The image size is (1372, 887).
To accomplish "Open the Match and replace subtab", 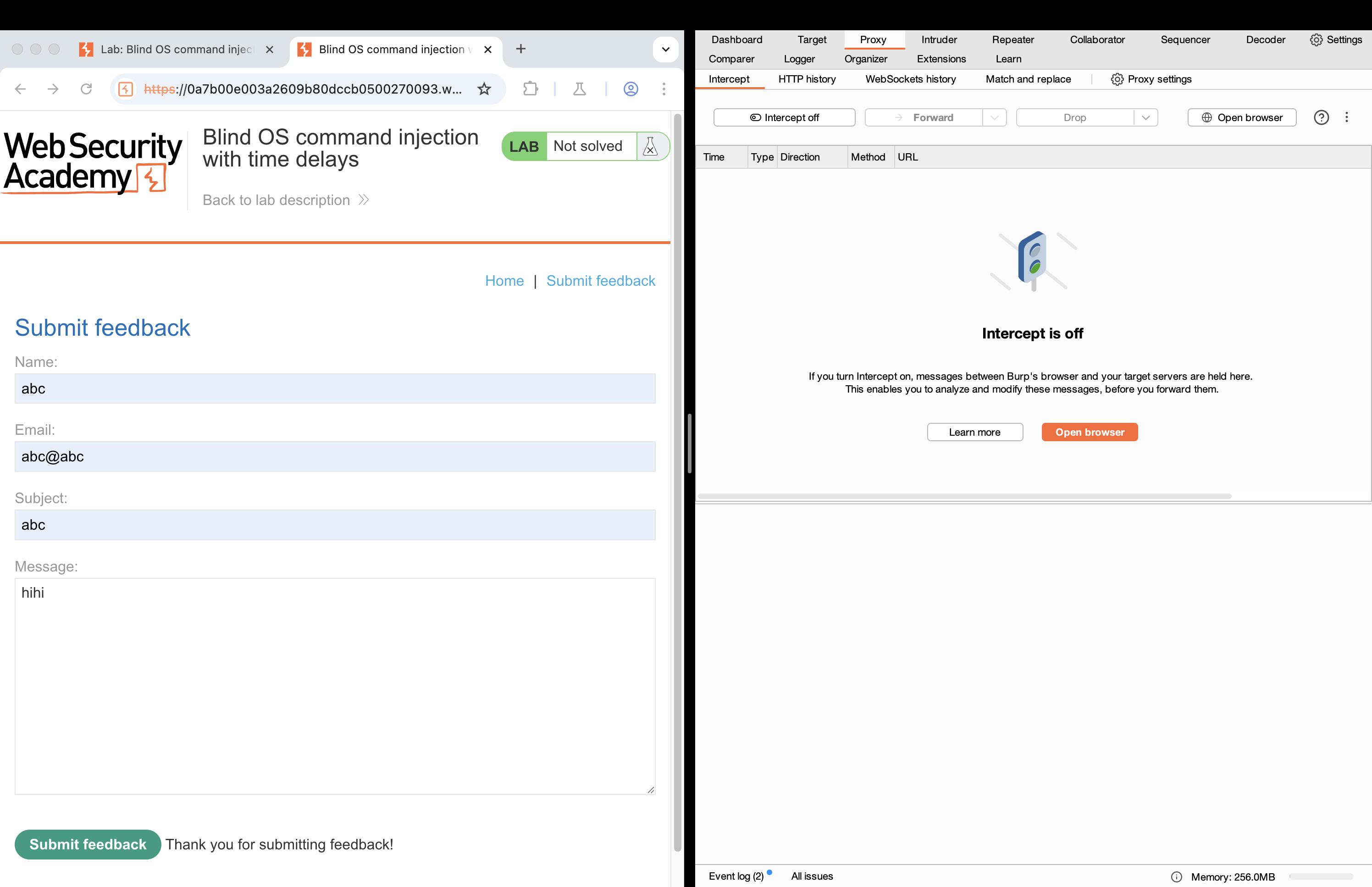I will (x=1028, y=79).
